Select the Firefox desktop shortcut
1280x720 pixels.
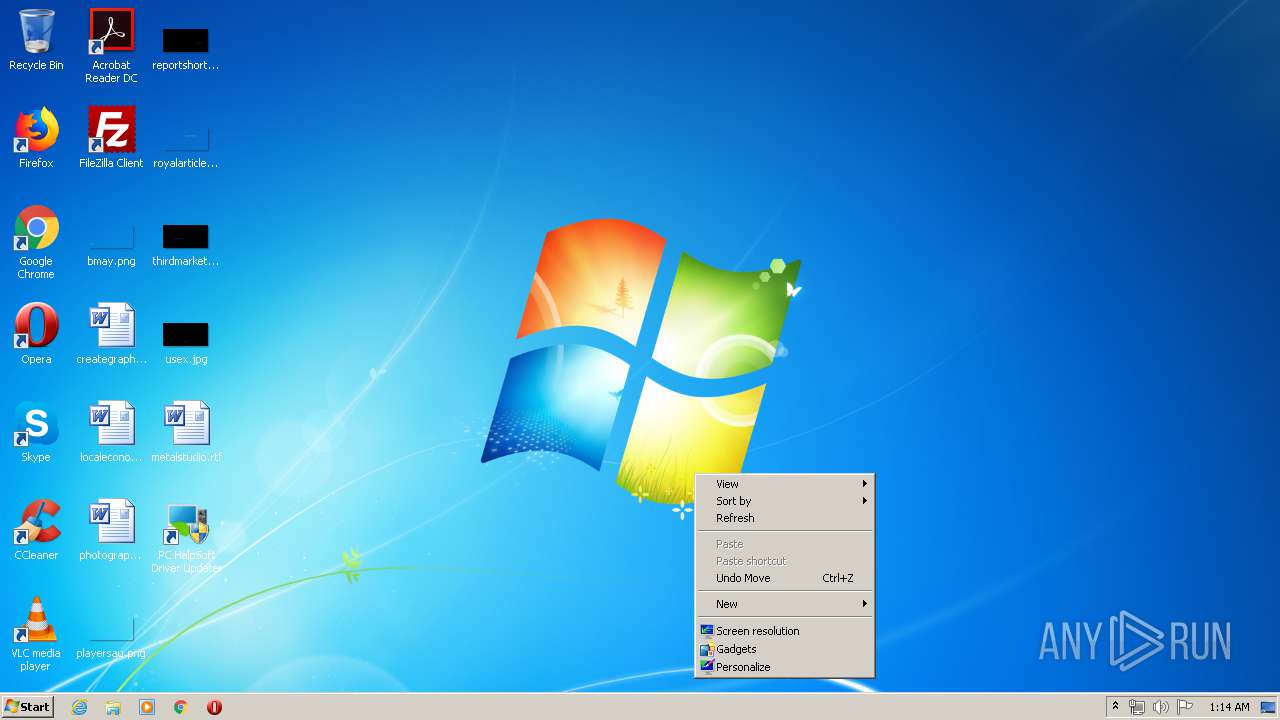36,138
